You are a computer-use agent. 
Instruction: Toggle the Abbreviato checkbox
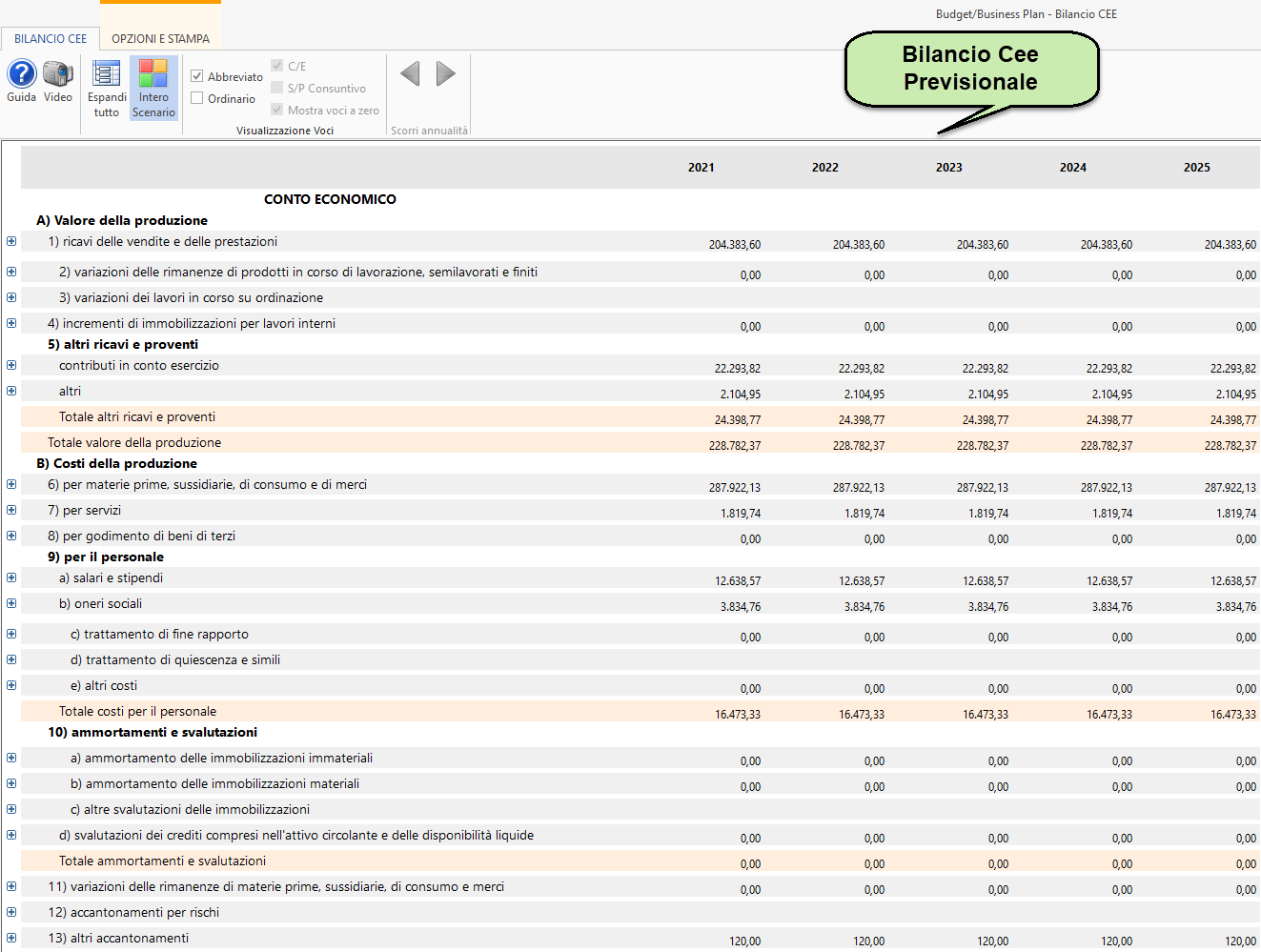[197, 76]
